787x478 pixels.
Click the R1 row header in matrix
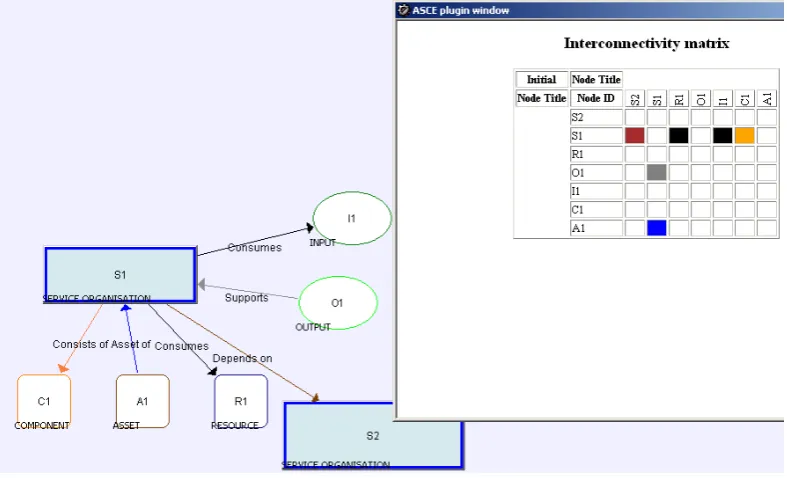pyautogui.click(x=596, y=154)
